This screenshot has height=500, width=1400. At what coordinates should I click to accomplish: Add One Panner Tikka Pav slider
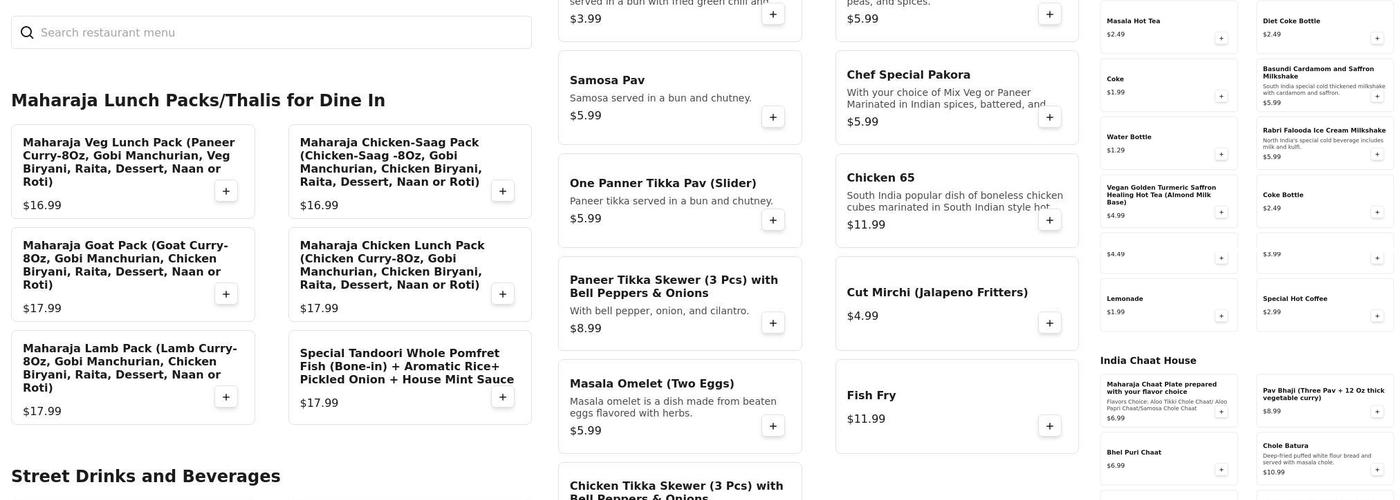pyautogui.click(x=773, y=220)
